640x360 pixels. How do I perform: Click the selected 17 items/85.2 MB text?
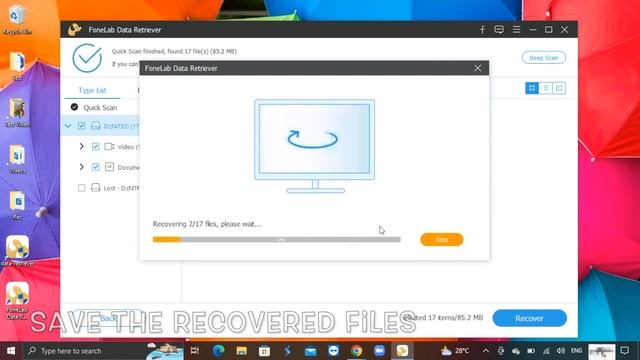click(442, 318)
